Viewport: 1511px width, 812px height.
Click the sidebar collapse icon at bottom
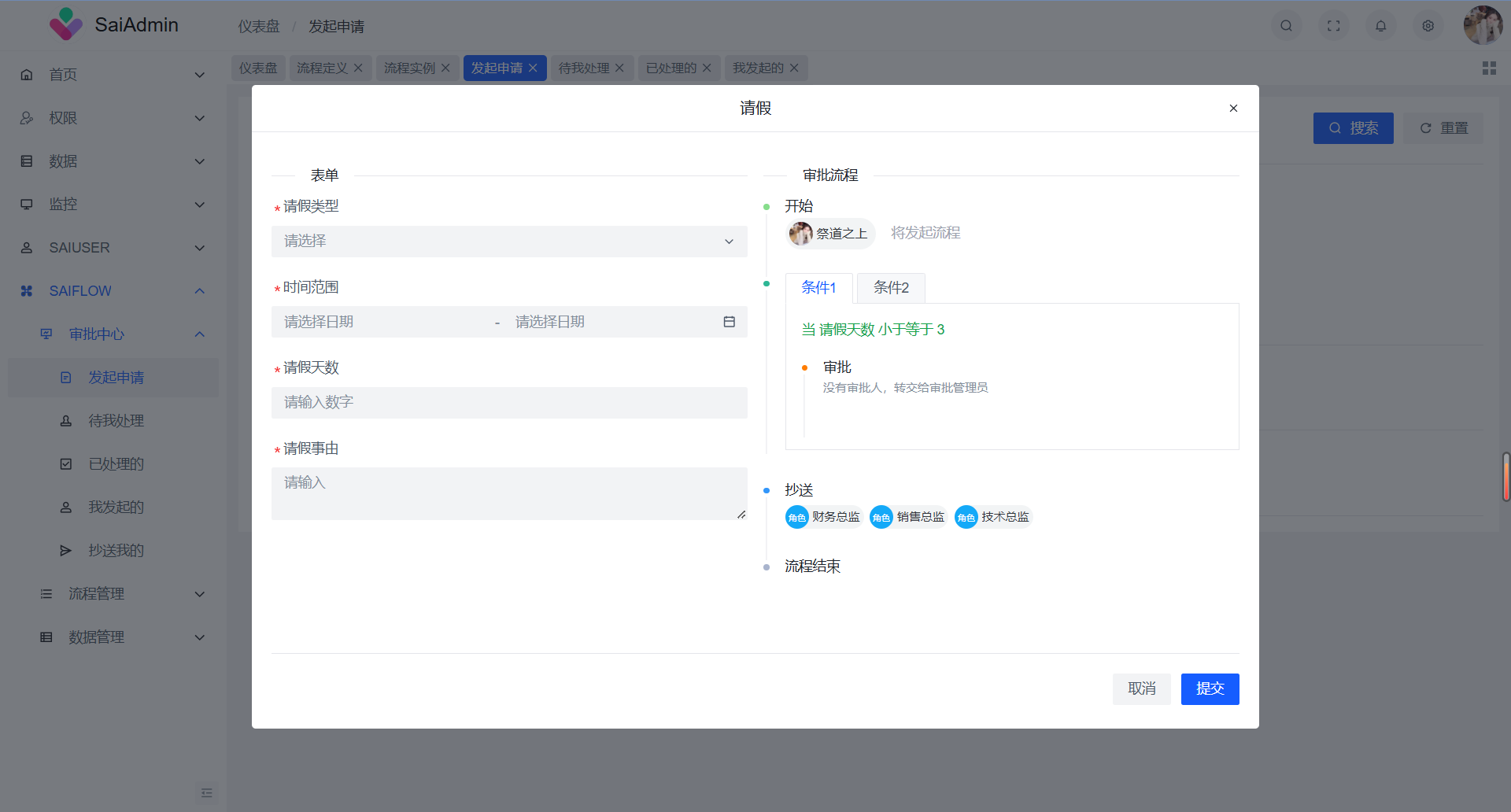coord(206,793)
